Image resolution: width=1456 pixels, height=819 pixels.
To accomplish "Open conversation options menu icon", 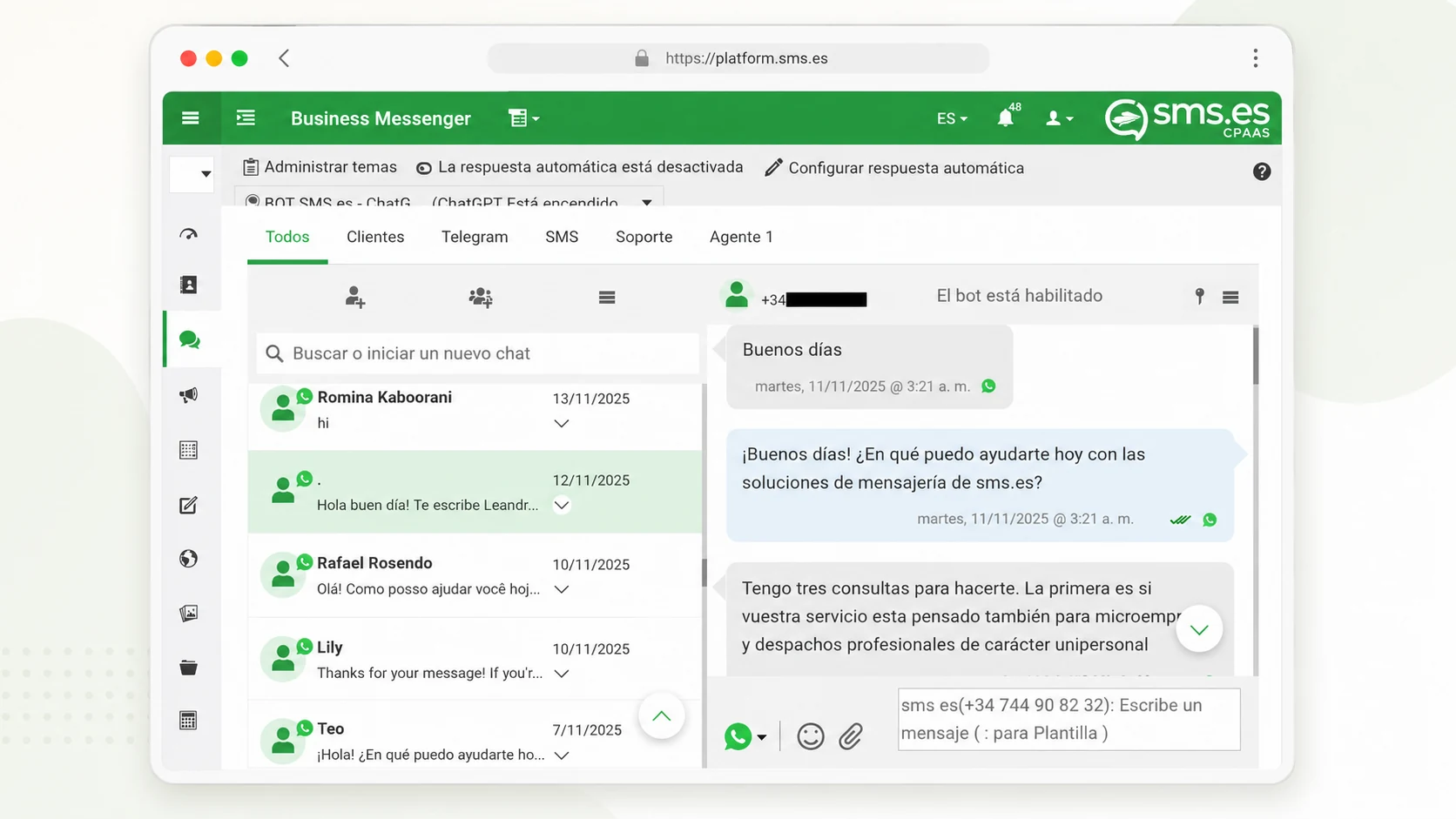I will click(x=1230, y=298).
